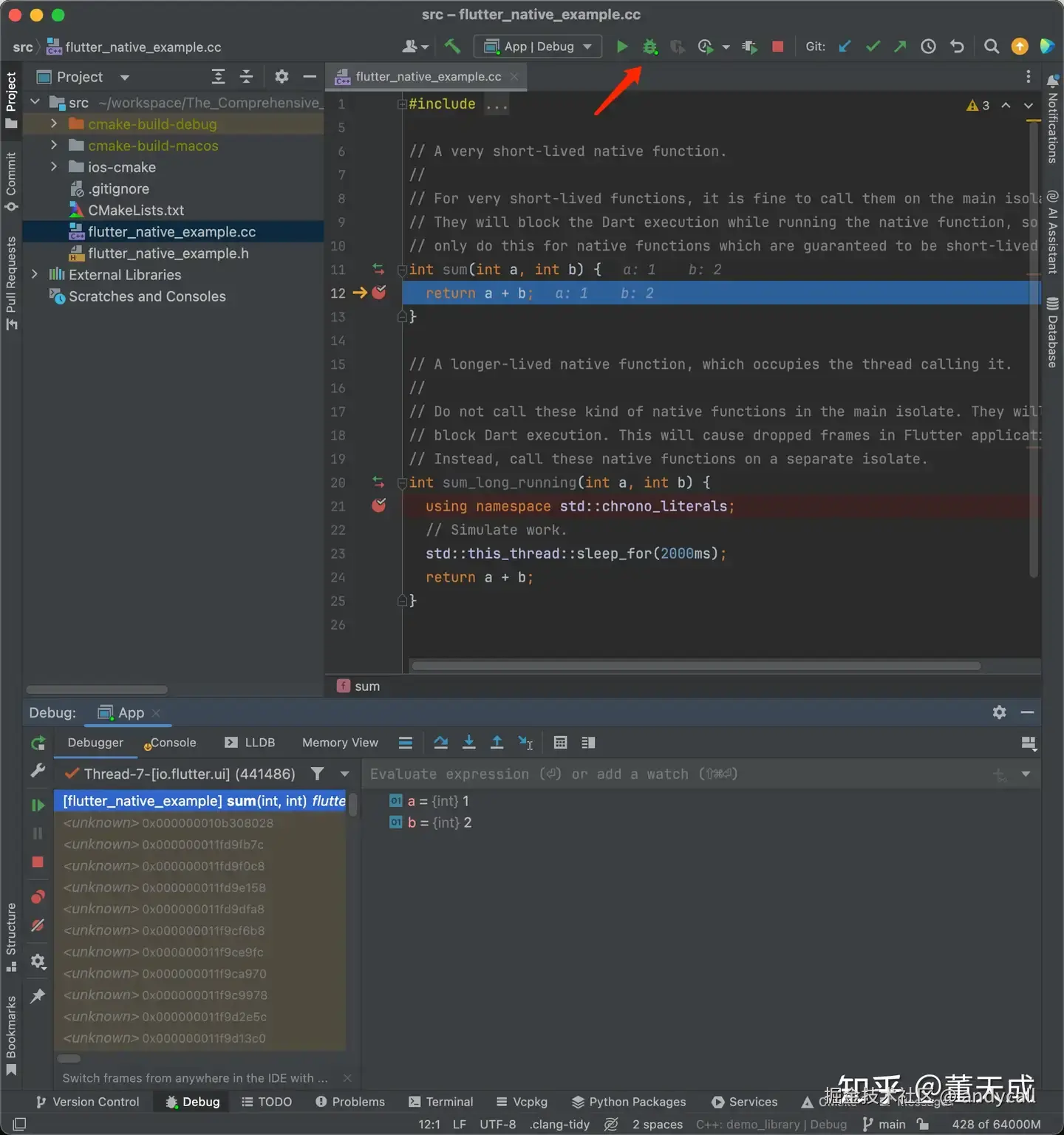Show Git history clock icon
Screen dimensions: 1064x1135
coord(929,47)
